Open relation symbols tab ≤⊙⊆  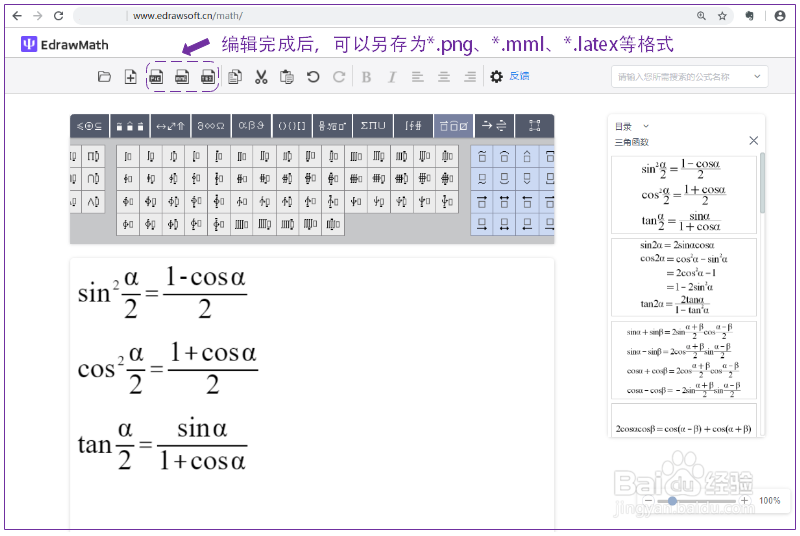click(x=89, y=126)
